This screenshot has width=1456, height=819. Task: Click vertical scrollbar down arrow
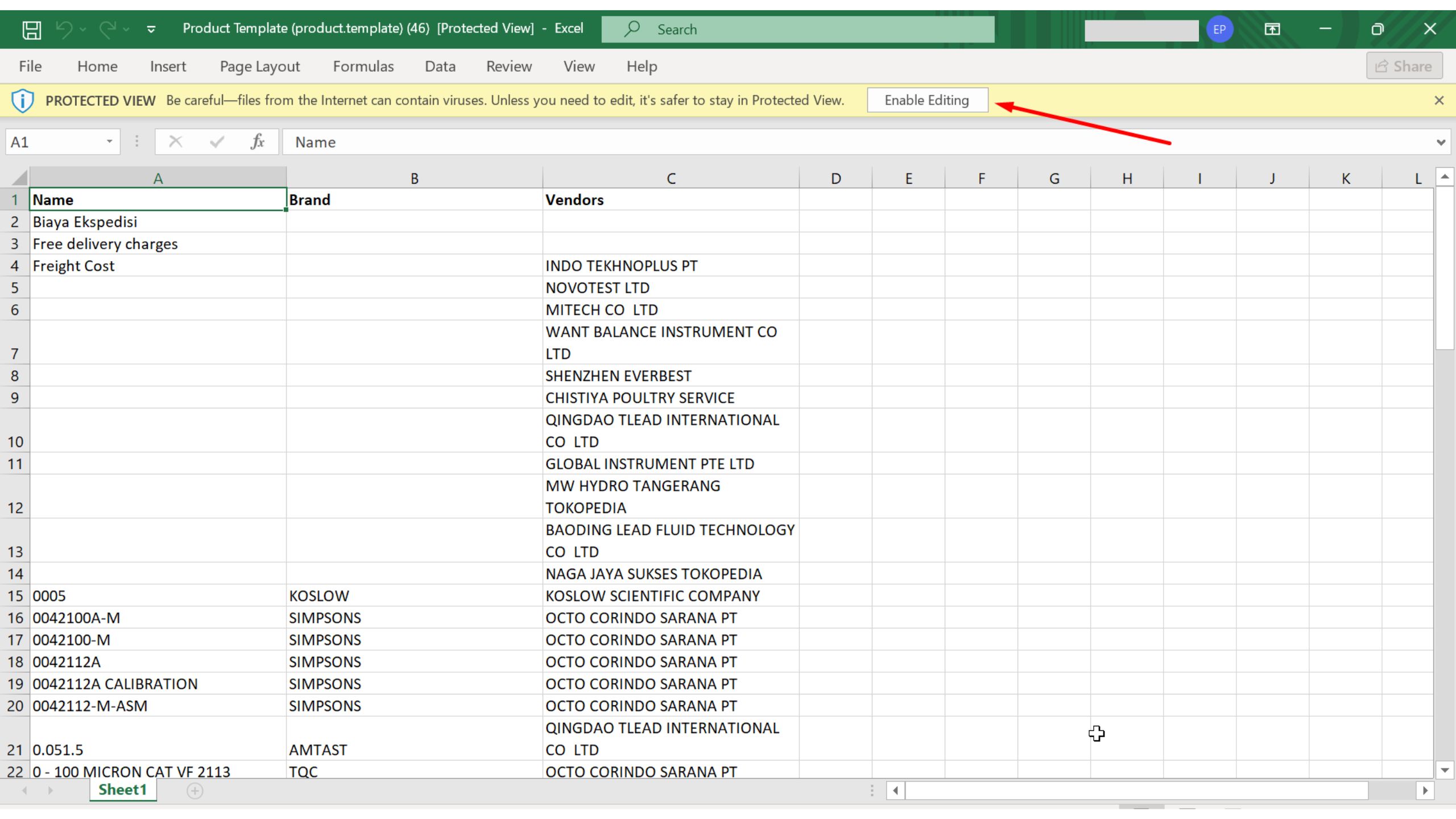pyautogui.click(x=1445, y=771)
